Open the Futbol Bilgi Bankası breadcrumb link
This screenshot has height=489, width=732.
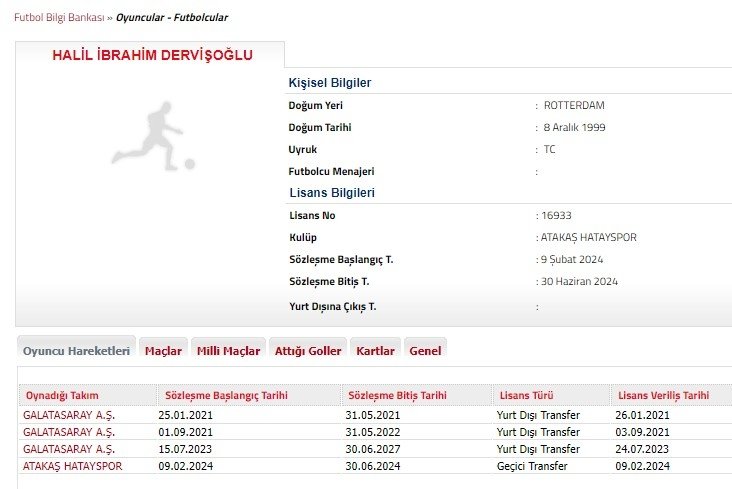coord(58,18)
